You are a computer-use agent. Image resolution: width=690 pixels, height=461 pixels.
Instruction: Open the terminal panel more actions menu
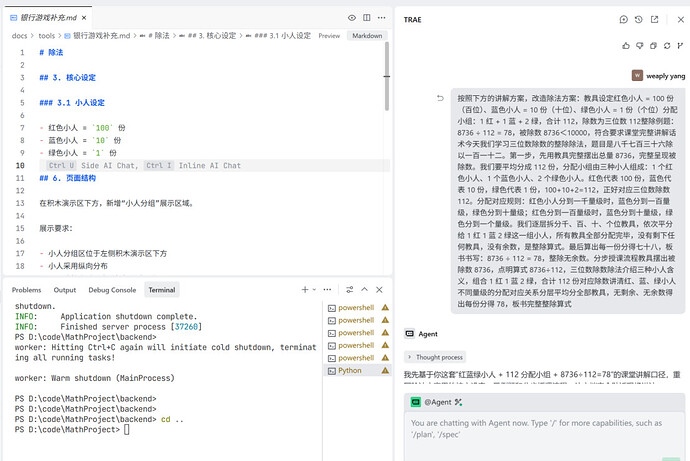[x=327, y=289]
